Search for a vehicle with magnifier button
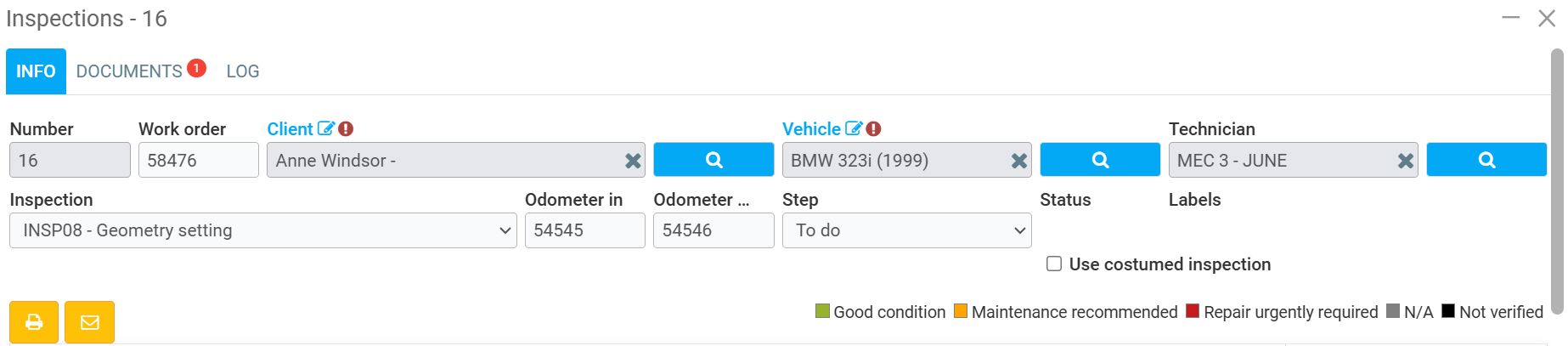This screenshot has width=1568, height=346. click(1100, 160)
